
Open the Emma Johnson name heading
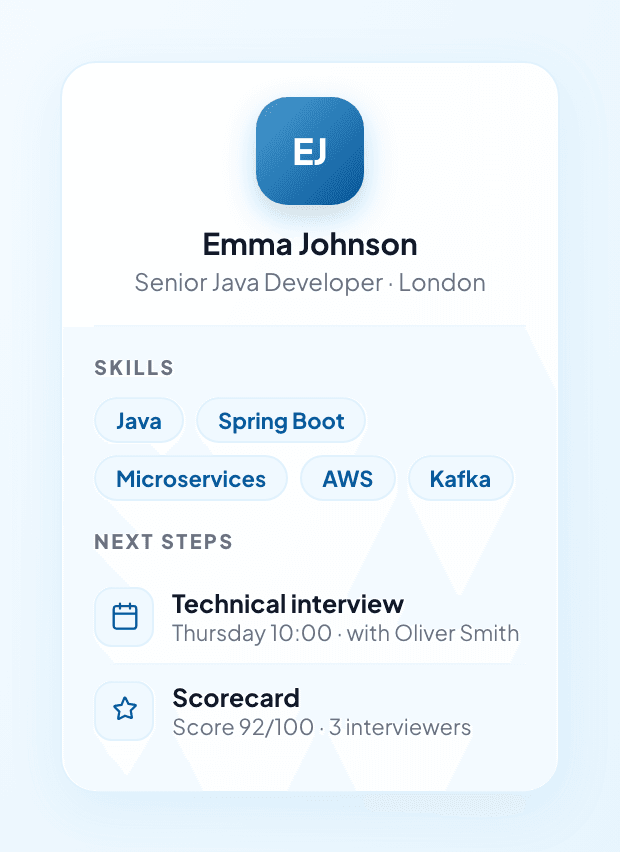(x=310, y=245)
